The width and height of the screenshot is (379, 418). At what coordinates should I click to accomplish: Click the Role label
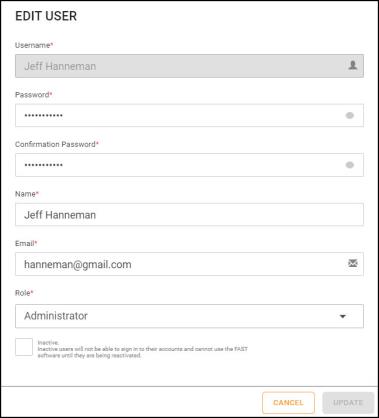point(24,293)
